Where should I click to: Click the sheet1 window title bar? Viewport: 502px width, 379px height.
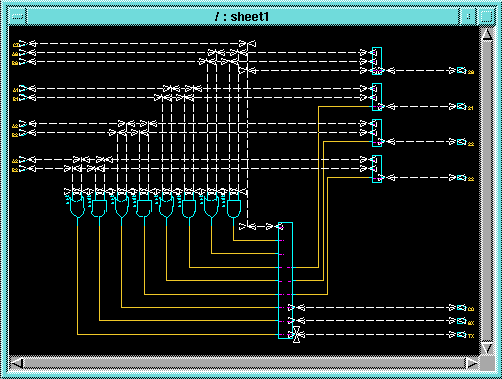[x=242, y=16]
